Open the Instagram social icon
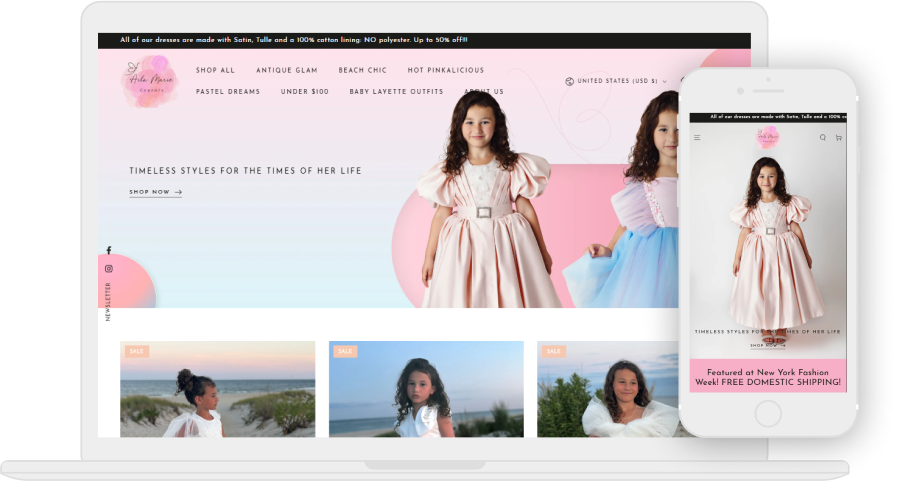This screenshot has width=901, height=482. [109, 268]
